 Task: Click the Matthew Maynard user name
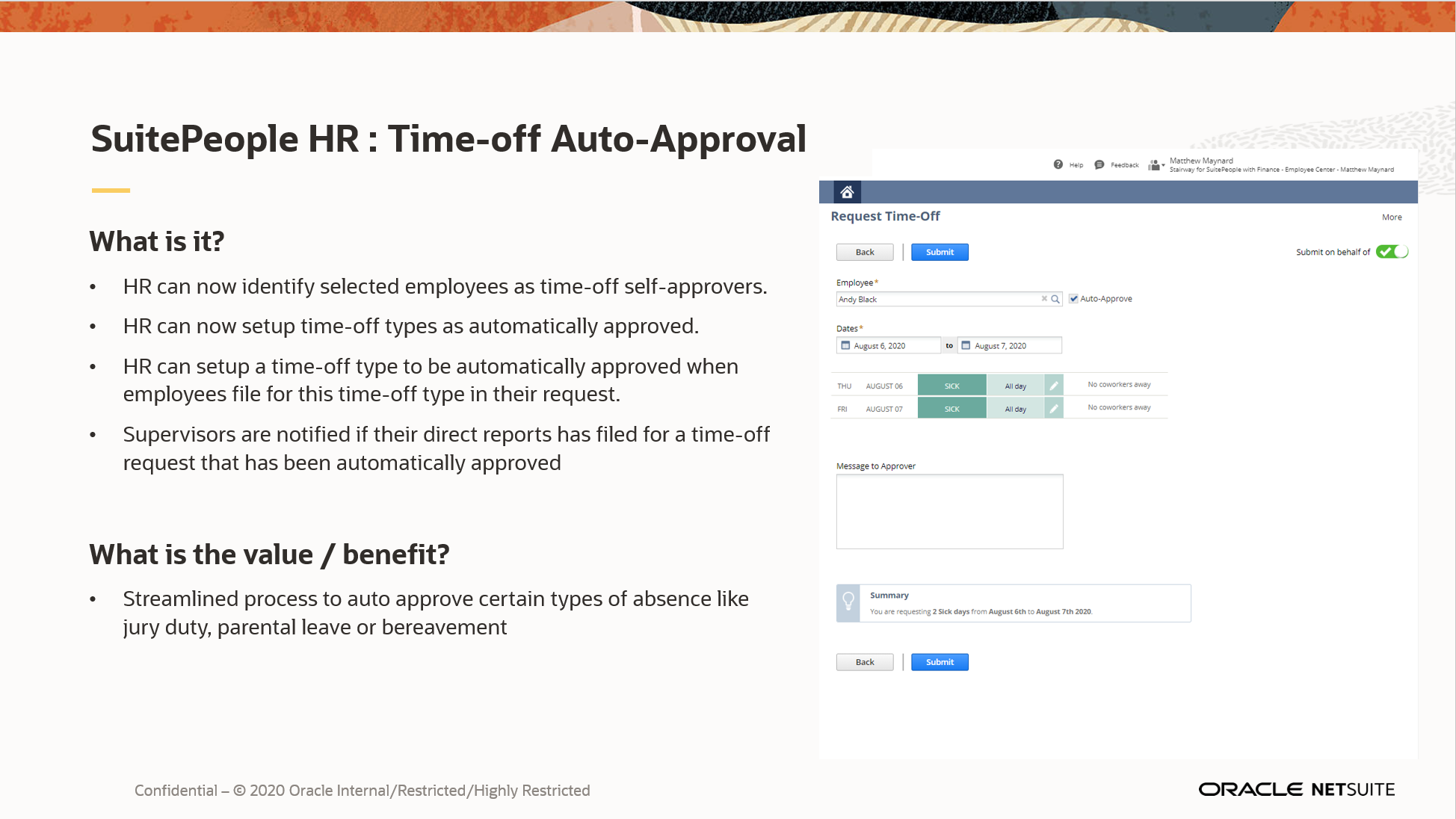[x=1201, y=161]
